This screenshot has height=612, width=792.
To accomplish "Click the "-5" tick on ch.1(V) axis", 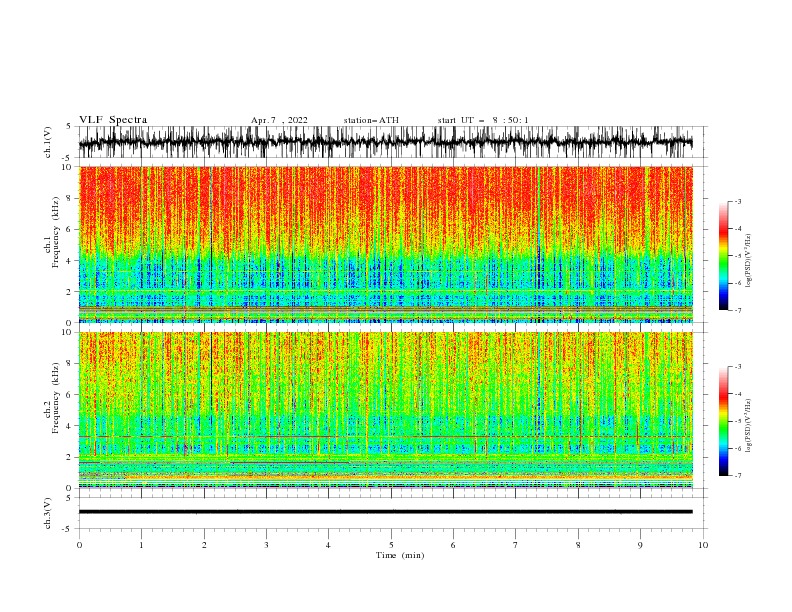I will 68,158.
